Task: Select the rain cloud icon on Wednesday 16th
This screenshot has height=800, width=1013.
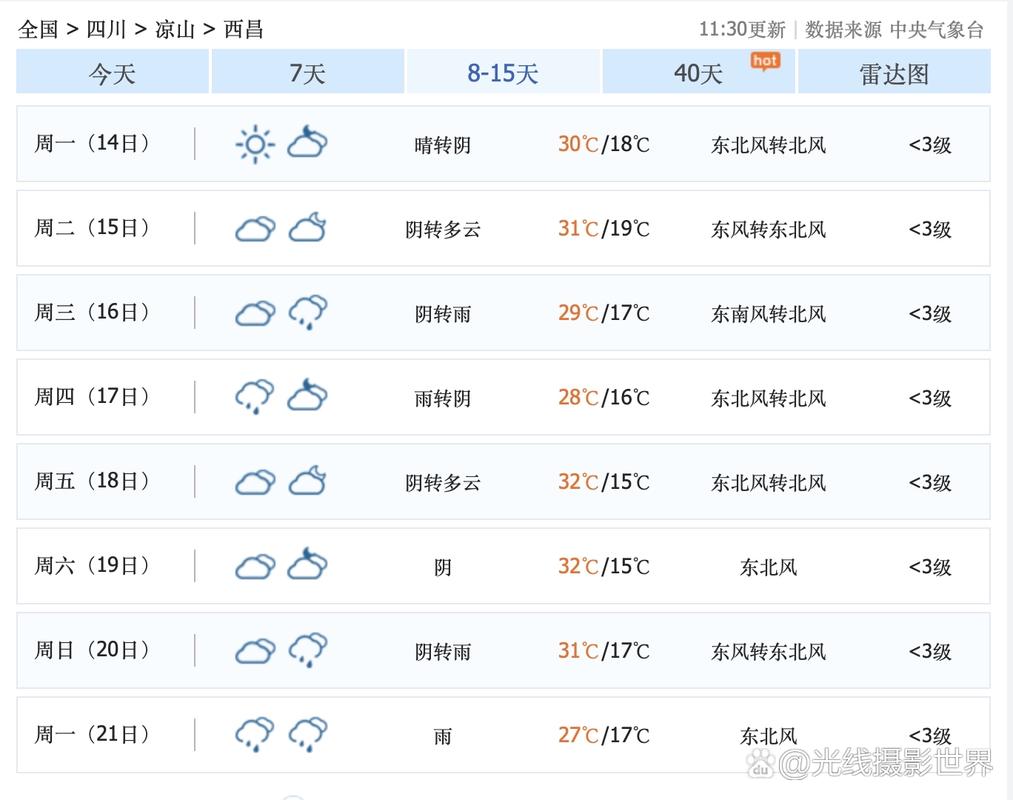Action: (x=307, y=312)
